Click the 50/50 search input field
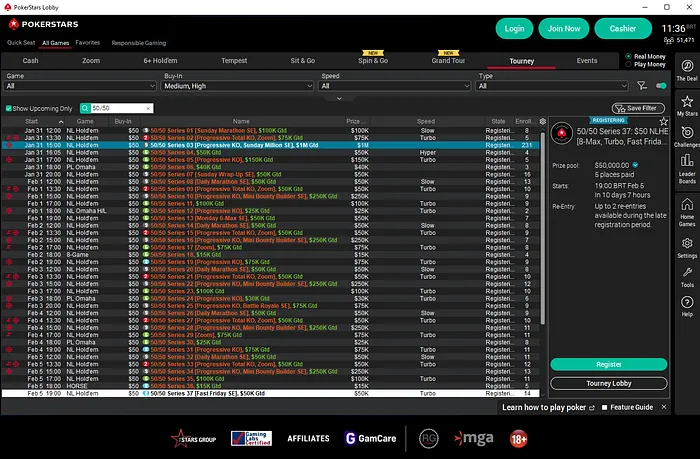This screenshot has height=459, width=700. tap(117, 108)
